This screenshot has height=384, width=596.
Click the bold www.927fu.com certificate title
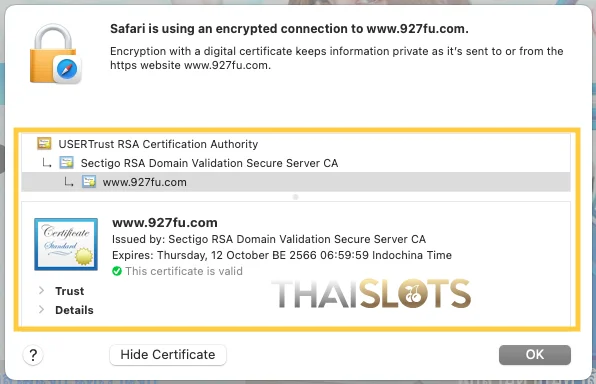click(x=165, y=222)
